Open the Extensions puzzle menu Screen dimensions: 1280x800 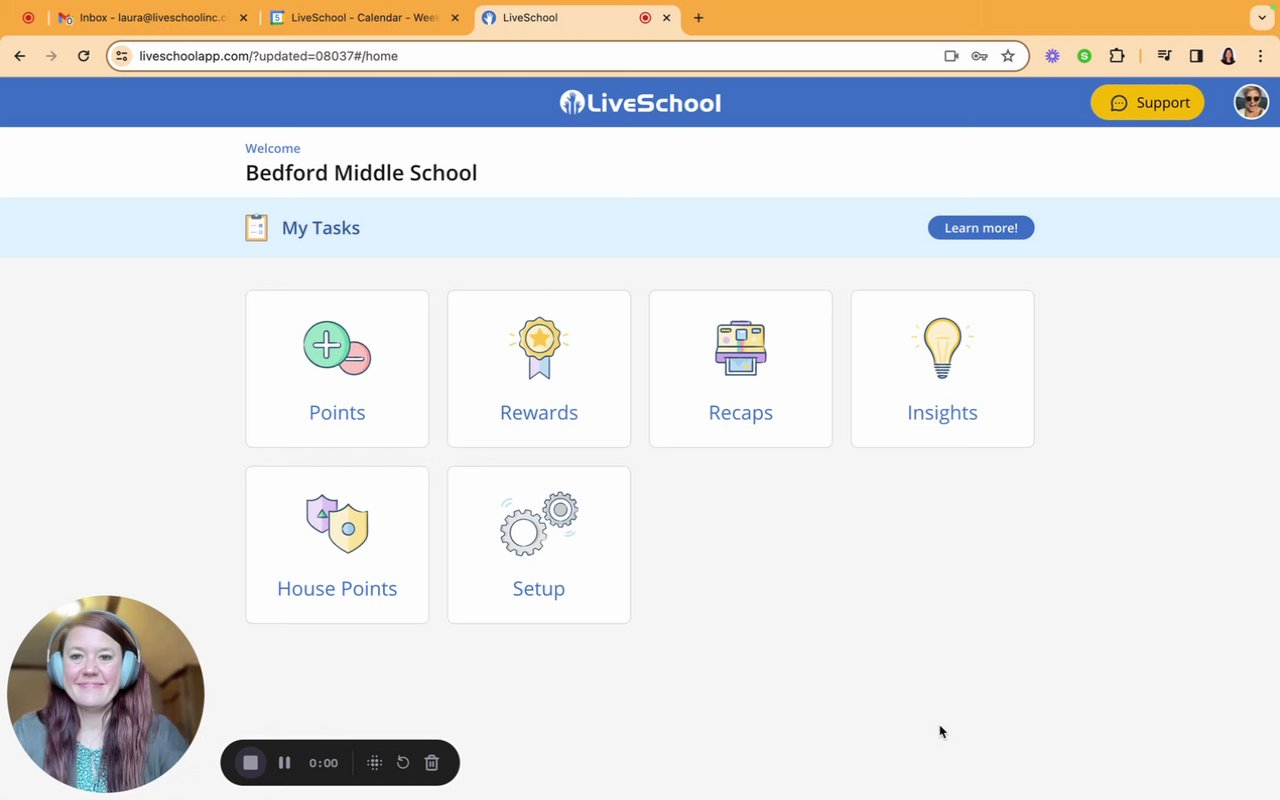1117,56
